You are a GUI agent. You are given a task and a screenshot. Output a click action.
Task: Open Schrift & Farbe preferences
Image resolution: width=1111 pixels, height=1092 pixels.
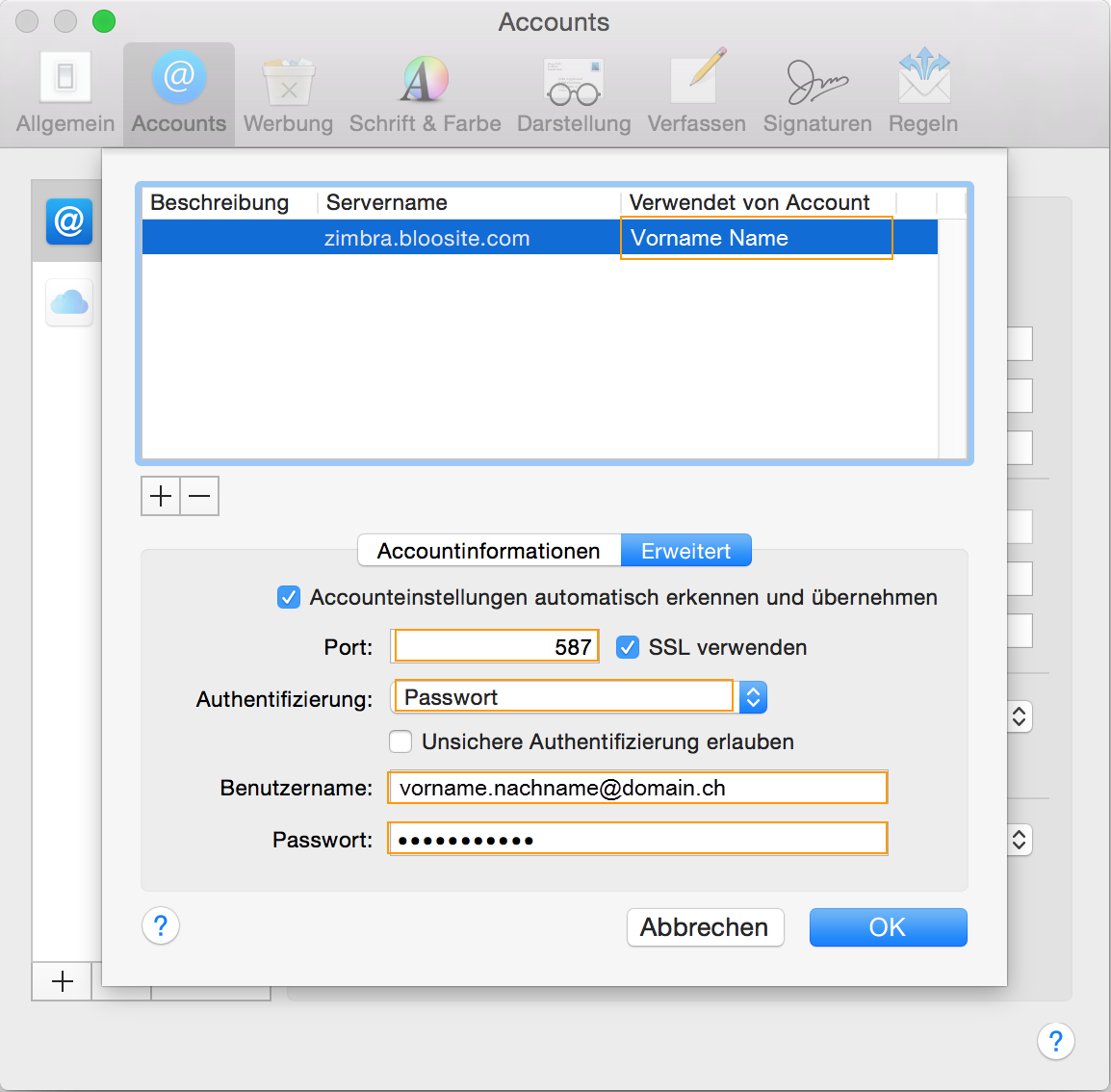(425, 93)
